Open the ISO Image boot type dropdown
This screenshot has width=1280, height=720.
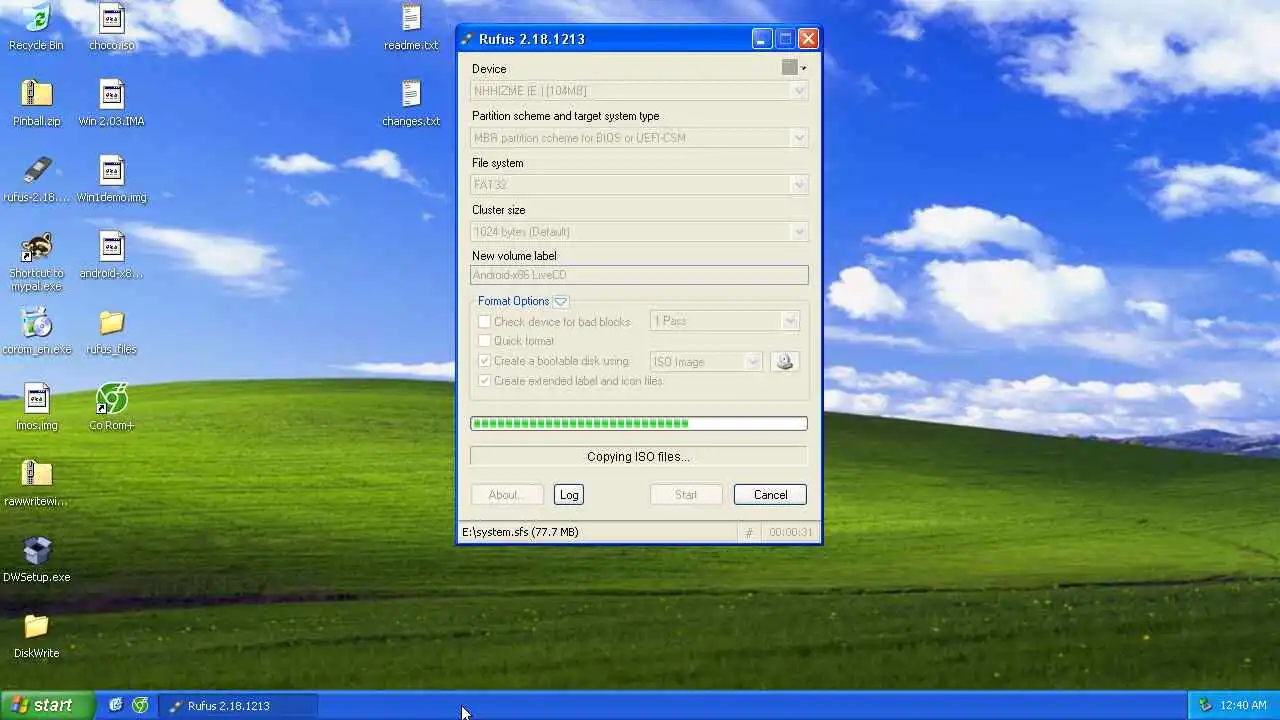pyautogui.click(x=706, y=362)
